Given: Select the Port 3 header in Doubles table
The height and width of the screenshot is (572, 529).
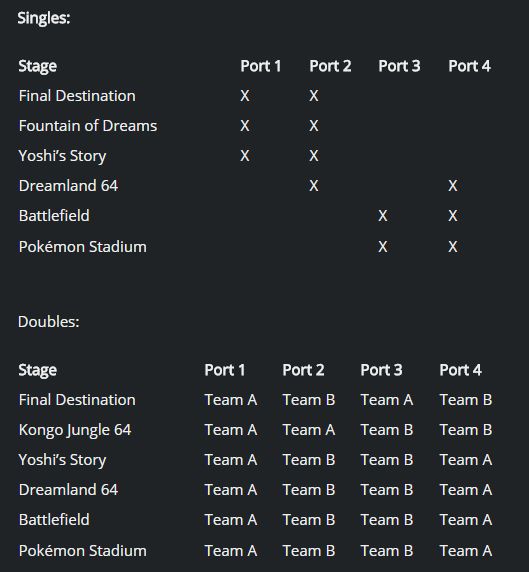Looking at the screenshot, I should pyautogui.click(x=381, y=370).
